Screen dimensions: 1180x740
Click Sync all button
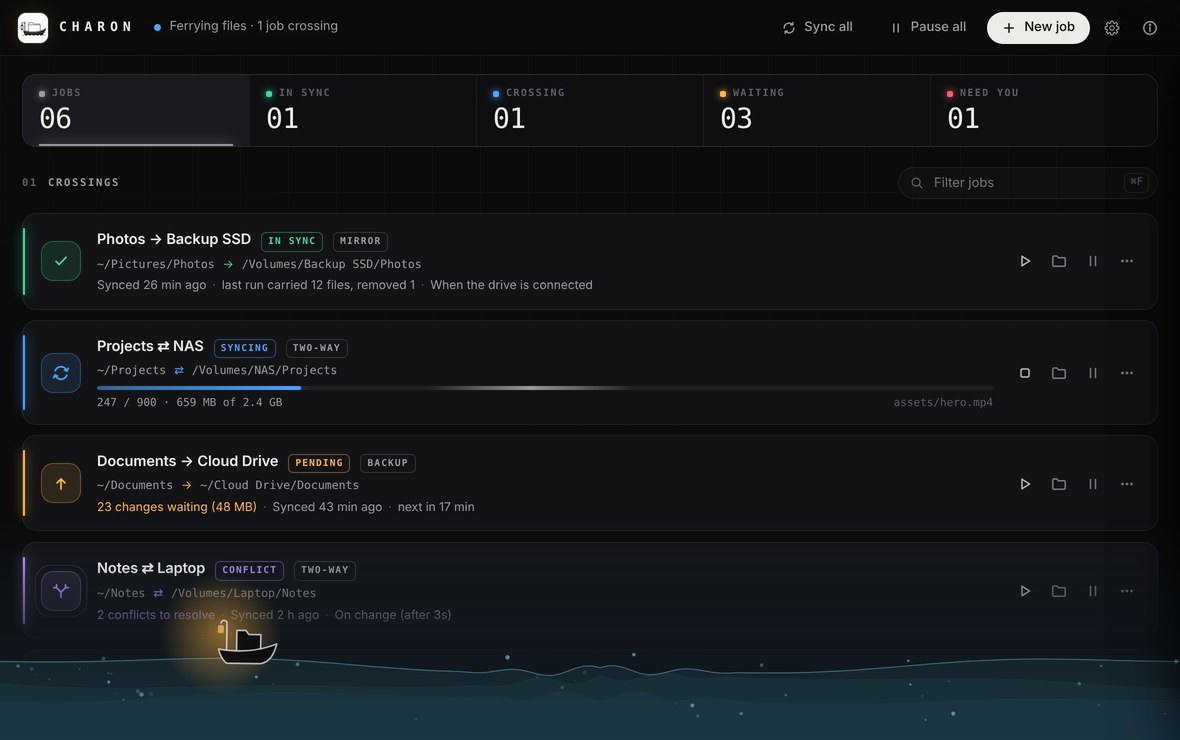click(817, 27)
